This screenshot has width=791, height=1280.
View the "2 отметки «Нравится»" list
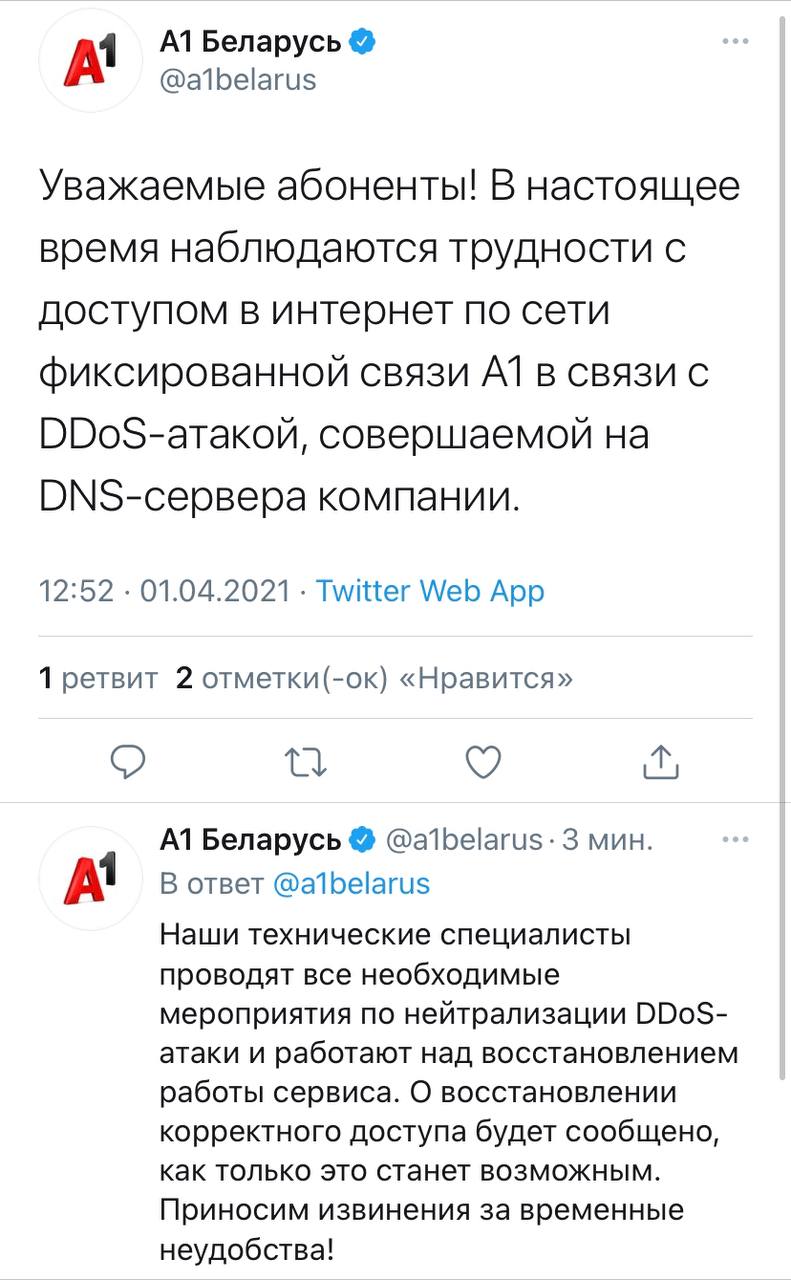374,680
